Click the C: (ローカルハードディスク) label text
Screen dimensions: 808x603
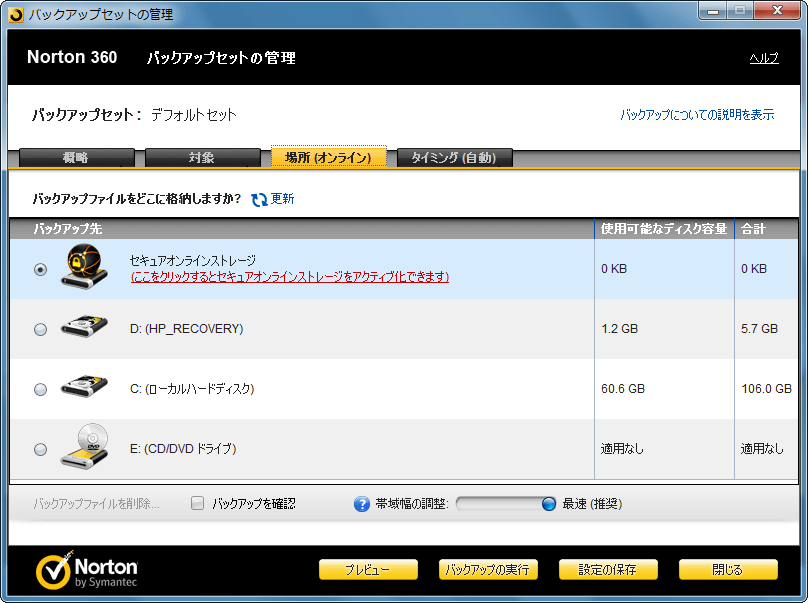point(192,389)
